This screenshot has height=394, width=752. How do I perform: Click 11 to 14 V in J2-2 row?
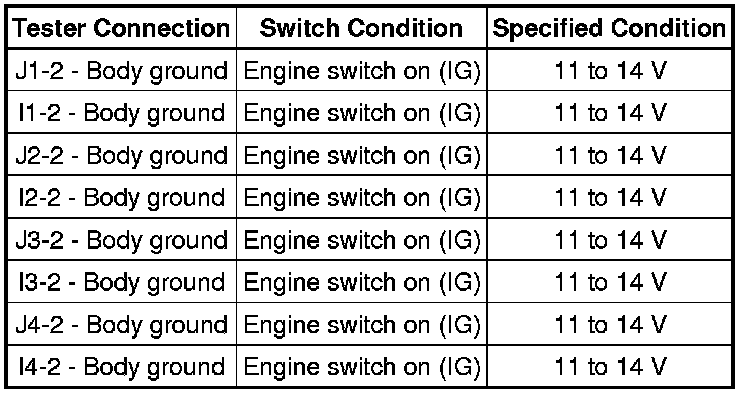pyautogui.click(x=609, y=154)
